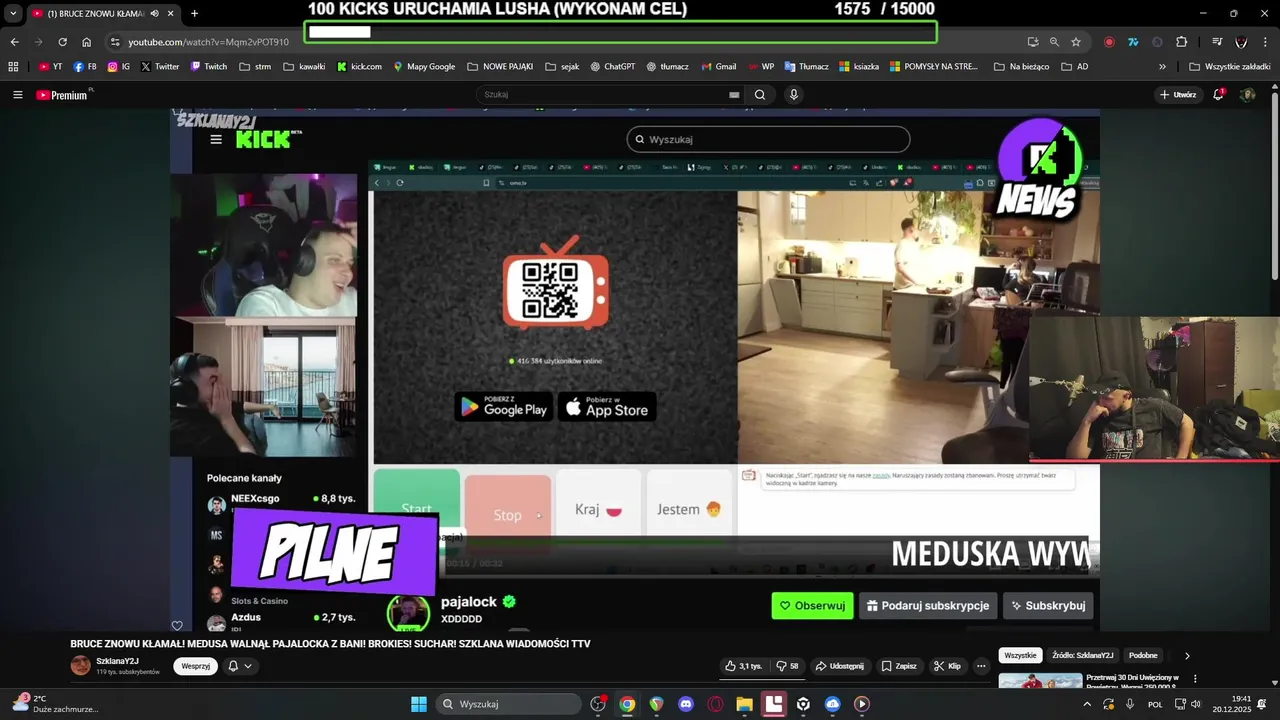The width and height of the screenshot is (1280, 720).
Task: Select the Wszystkie chip
Action: (1020, 655)
